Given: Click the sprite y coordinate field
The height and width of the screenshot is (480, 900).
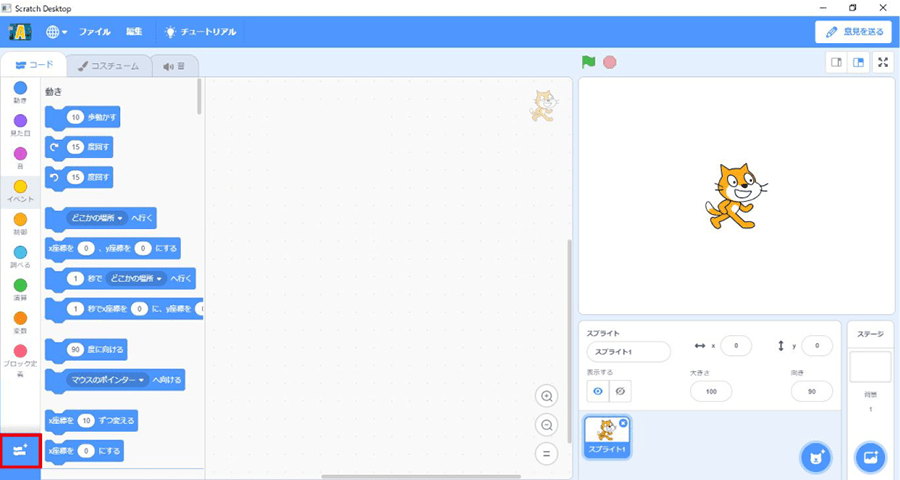Looking at the screenshot, I should (x=817, y=346).
